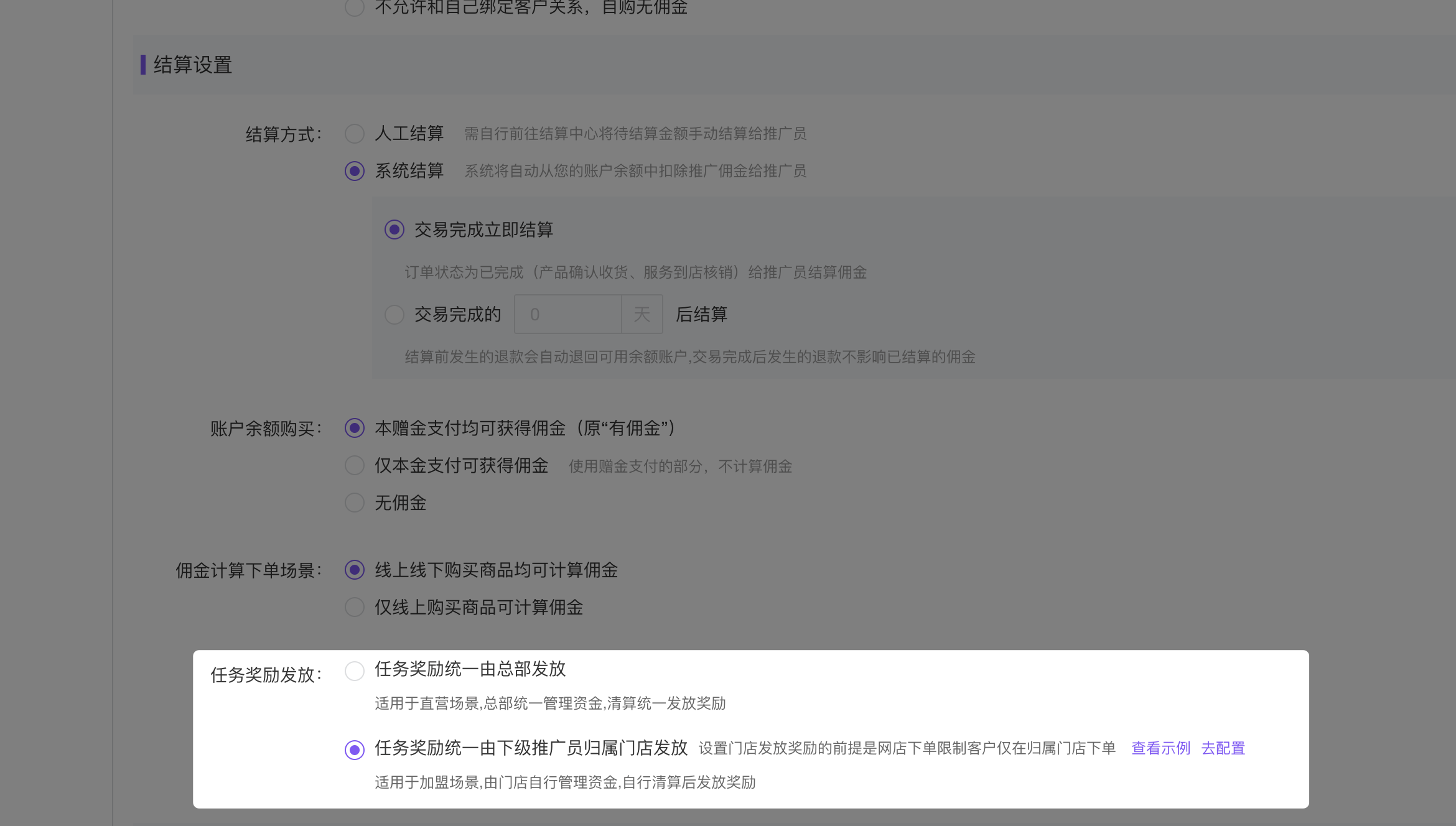Open the 查看示例 link
Screen dimensions: 1456x826
pyautogui.click(x=1160, y=748)
